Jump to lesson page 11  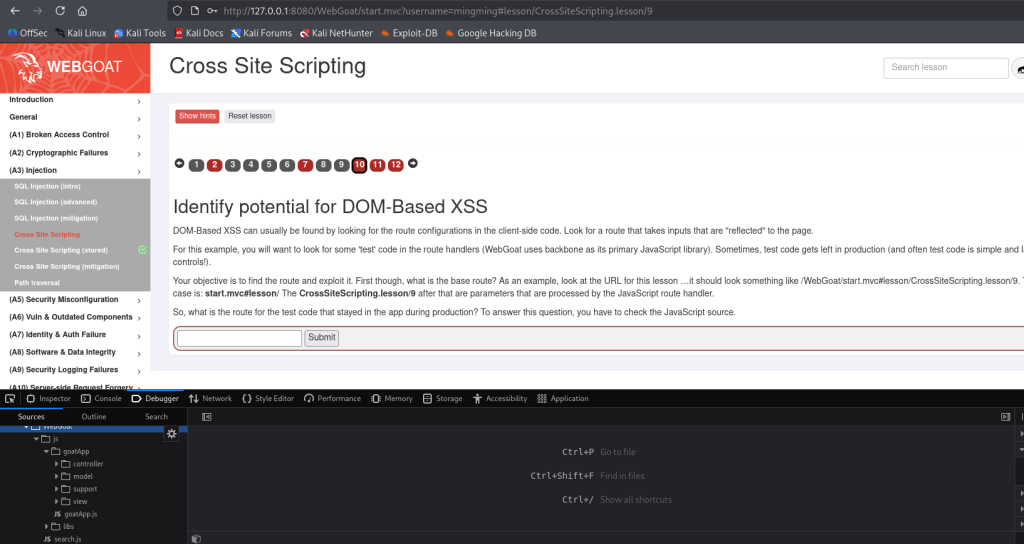pyautogui.click(x=377, y=165)
